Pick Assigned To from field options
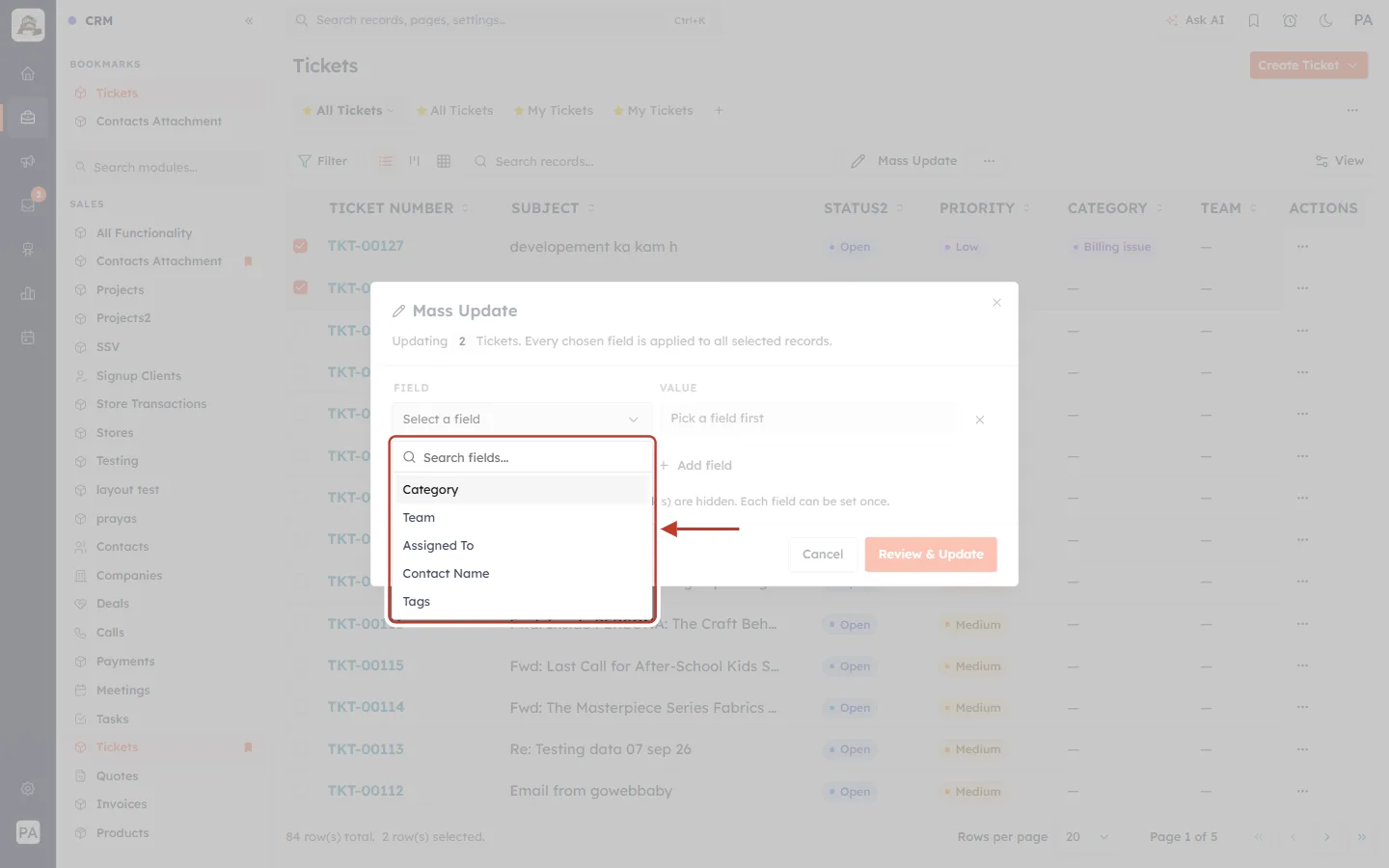Image resolution: width=1389 pixels, height=868 pixels. 521,546
